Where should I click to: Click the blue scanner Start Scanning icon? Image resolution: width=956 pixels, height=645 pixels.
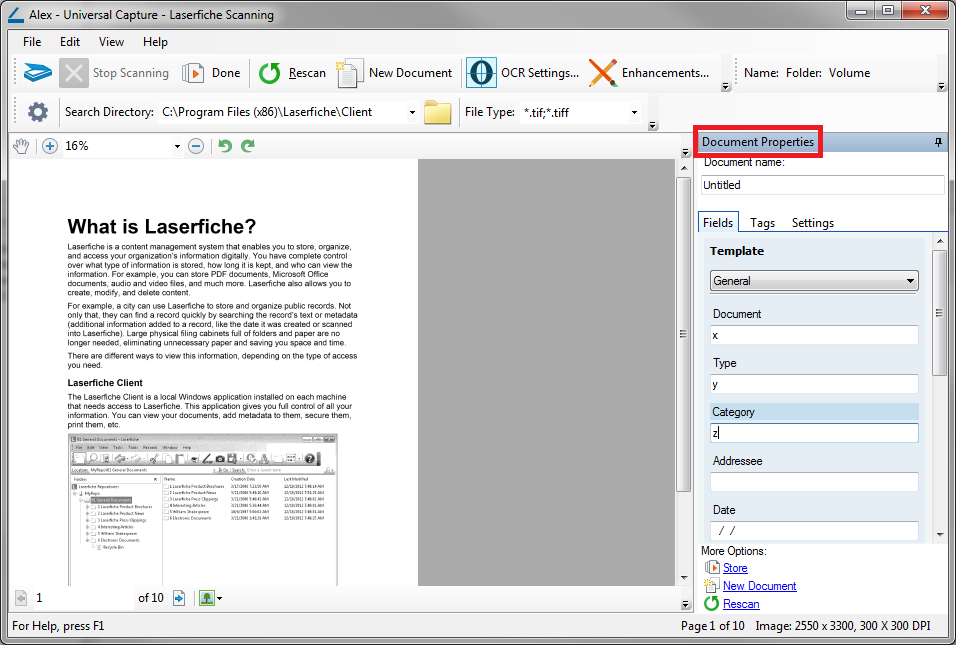pyautogui.click(x=38, y=73)
